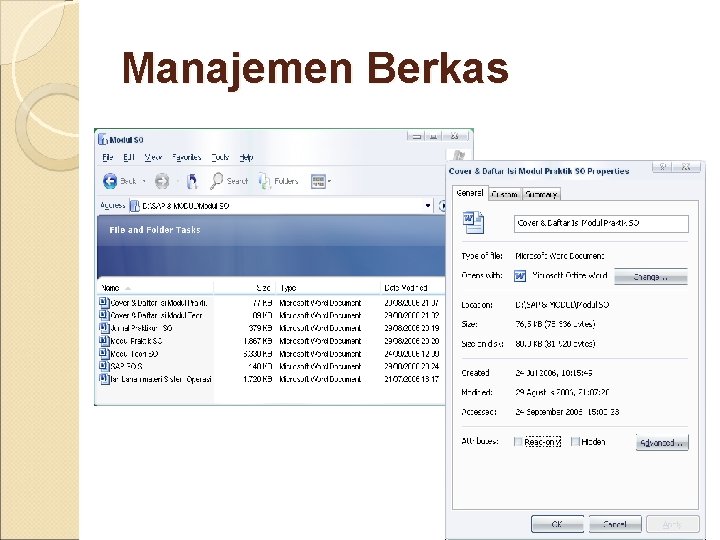This screenshot has height=540, width=720.
Task: Click the Advanced button
Action: [x=662, y=443]
